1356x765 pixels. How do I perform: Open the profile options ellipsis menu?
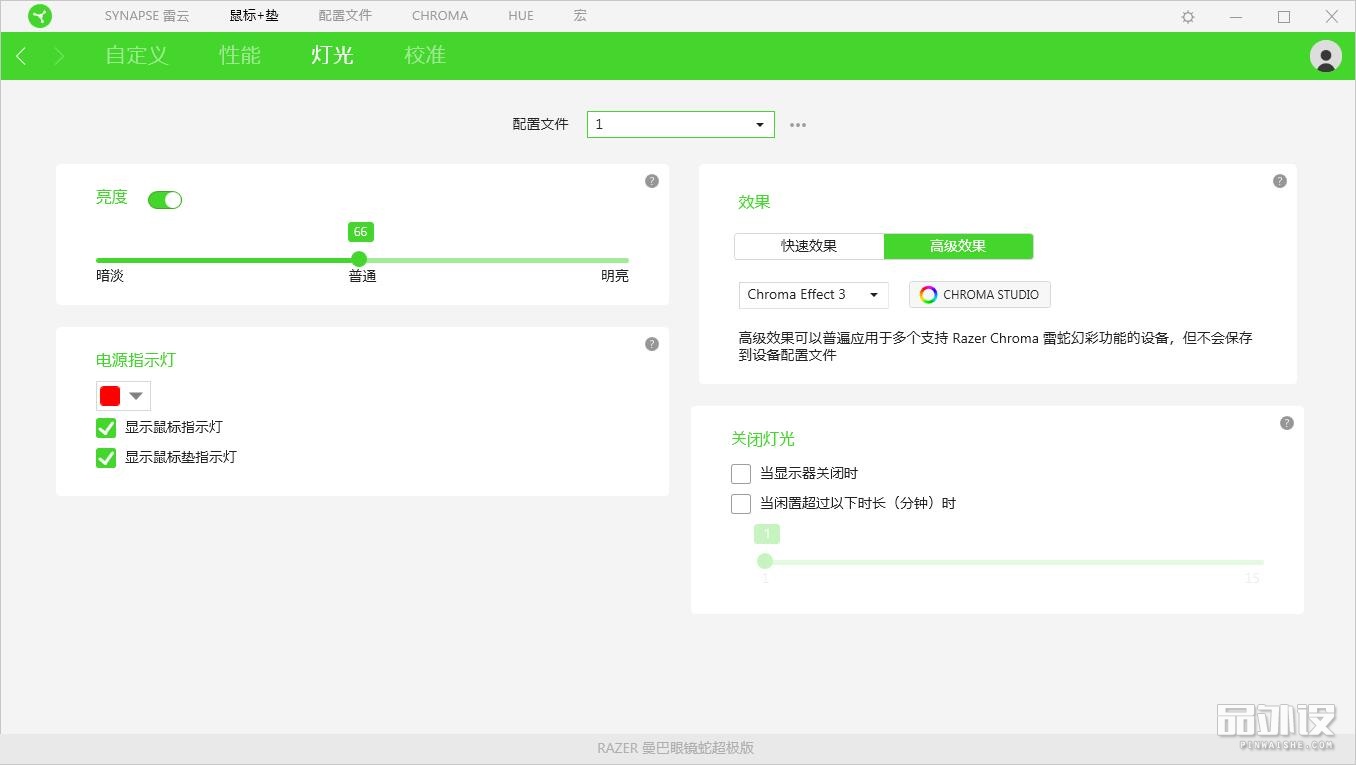pyautogui.click(x=797, y=124)
